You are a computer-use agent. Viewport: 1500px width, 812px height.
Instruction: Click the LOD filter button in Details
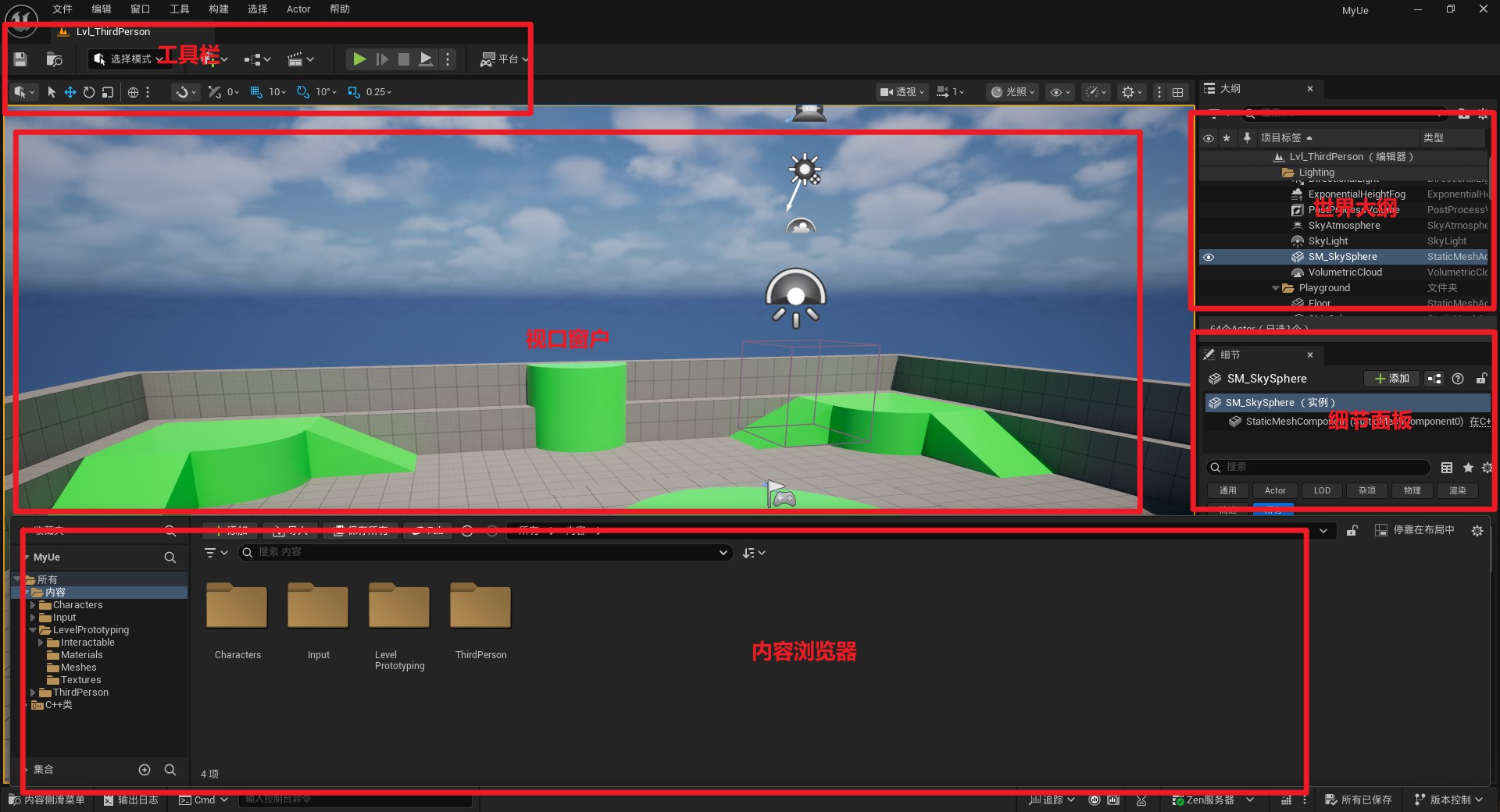(1322, 490)
